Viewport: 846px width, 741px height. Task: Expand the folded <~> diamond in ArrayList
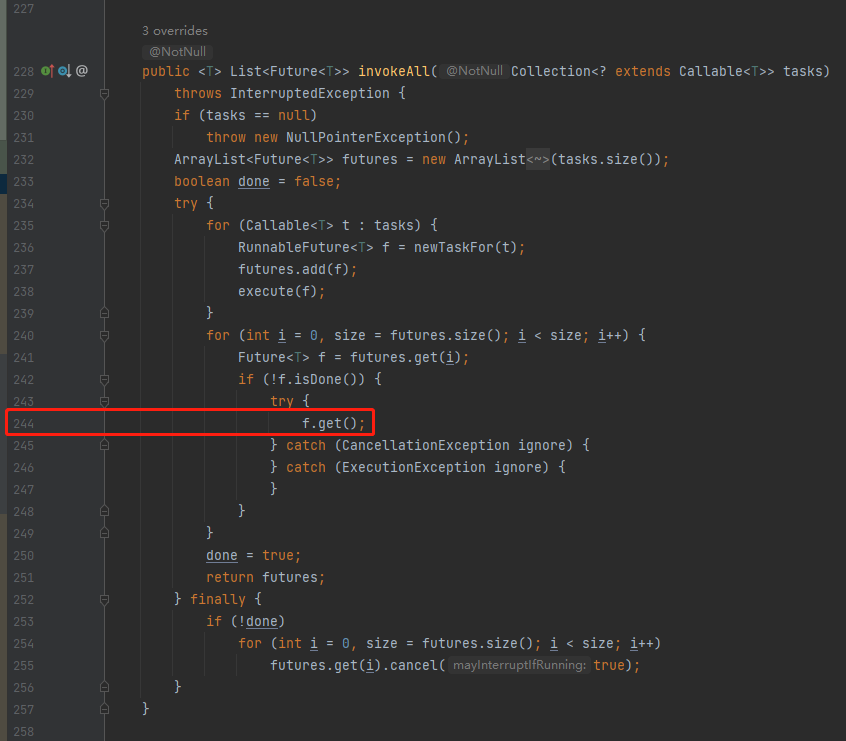(x=538, y=159)
